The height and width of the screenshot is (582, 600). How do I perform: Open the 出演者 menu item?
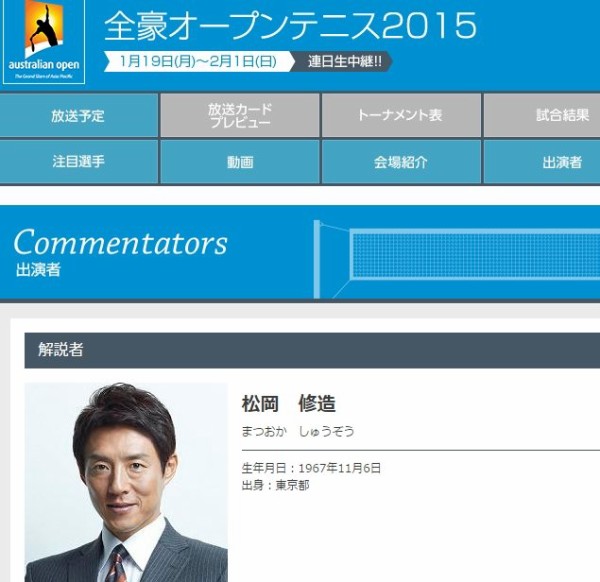click(542, 161)
